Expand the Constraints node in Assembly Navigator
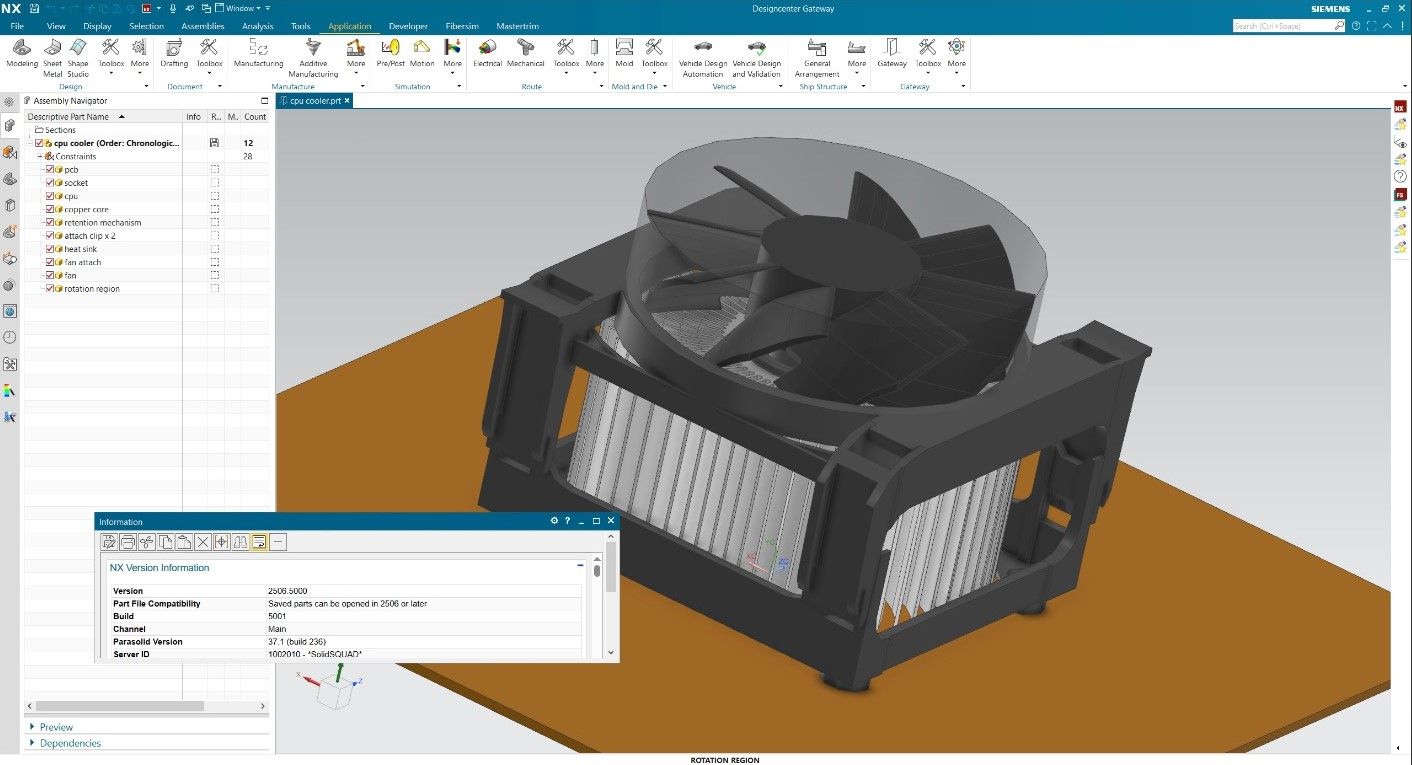This screenshot has width=1412, height=765. click(38, 156)
